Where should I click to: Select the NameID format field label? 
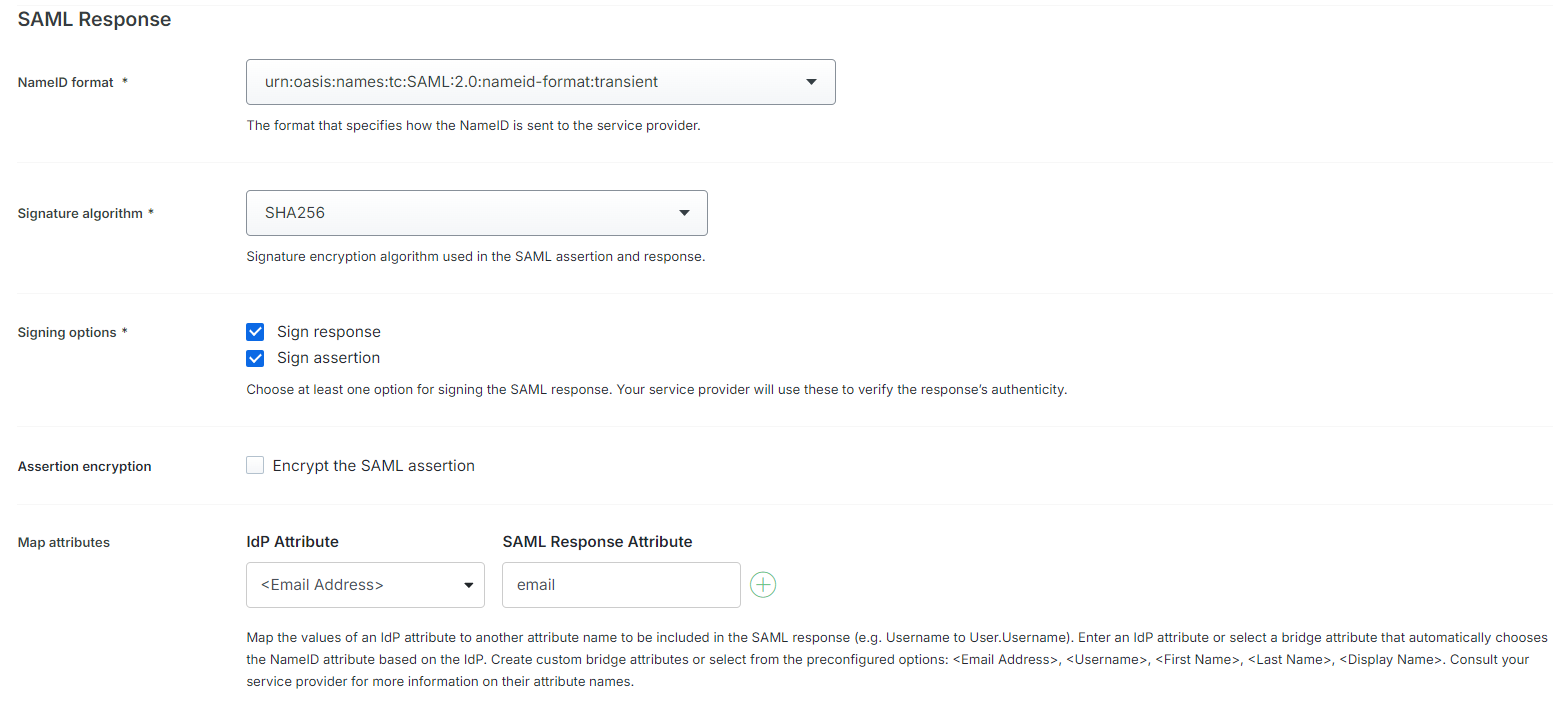point(66,83)
